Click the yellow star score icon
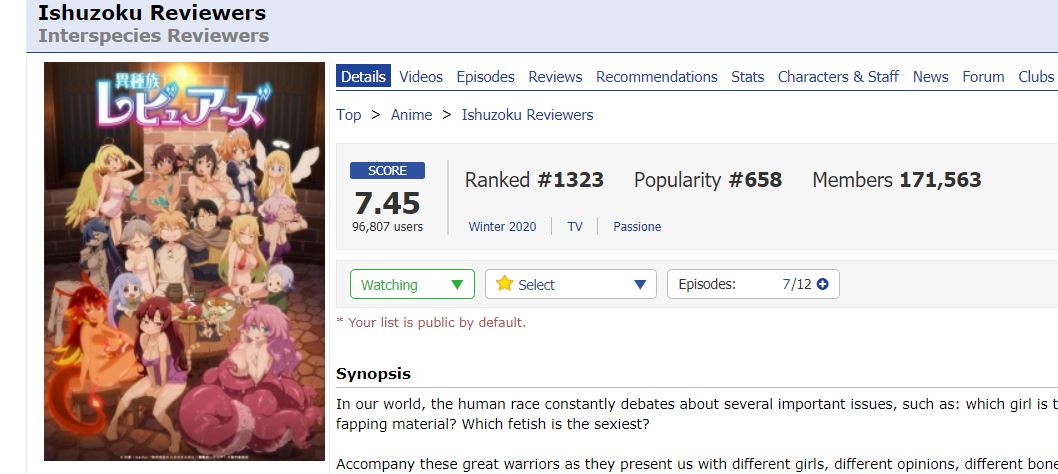Image resolution: width=1058 pixels, height=474 pixels. pos(504,284)
